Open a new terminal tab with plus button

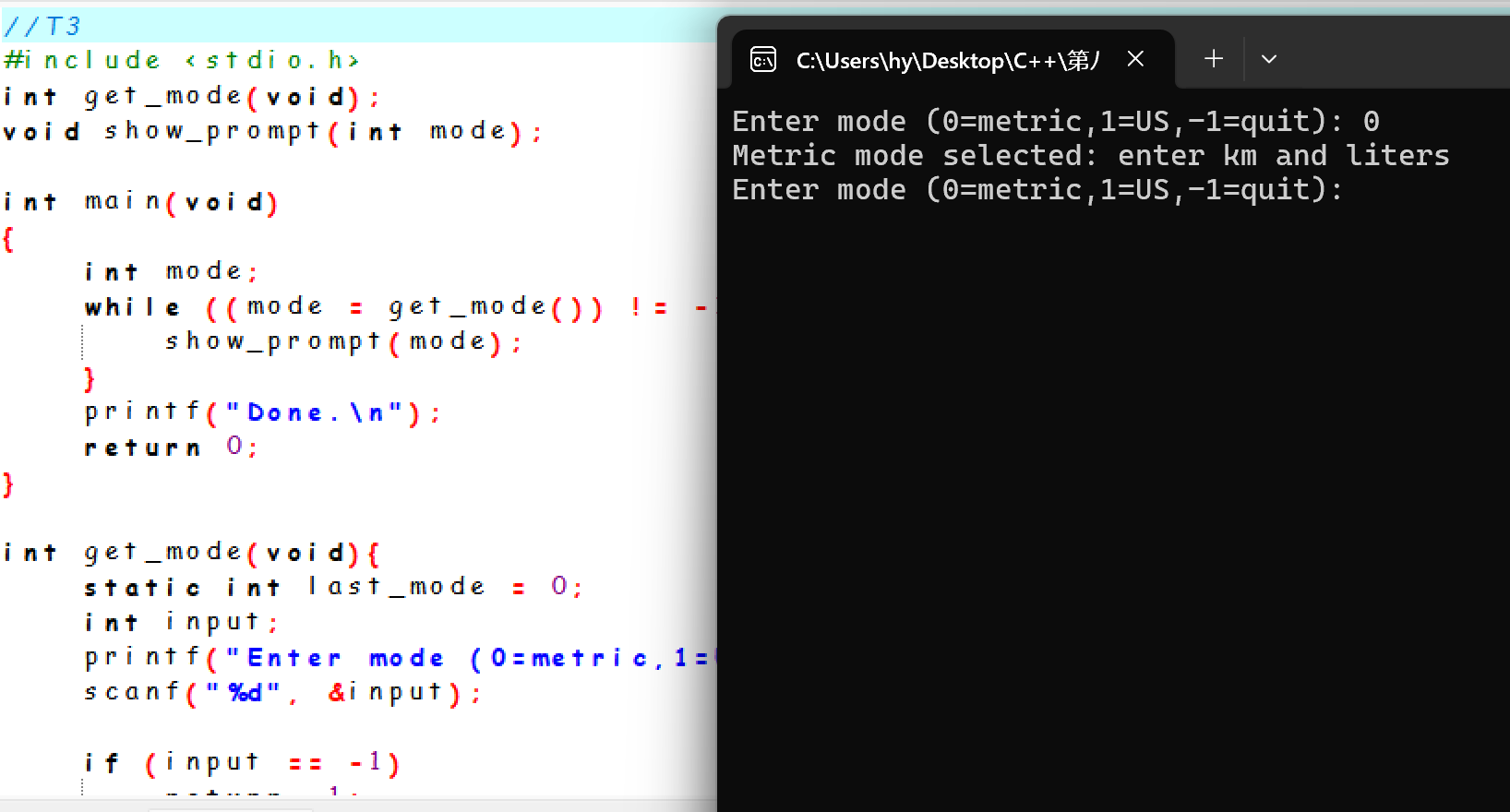pos(1214,59)
